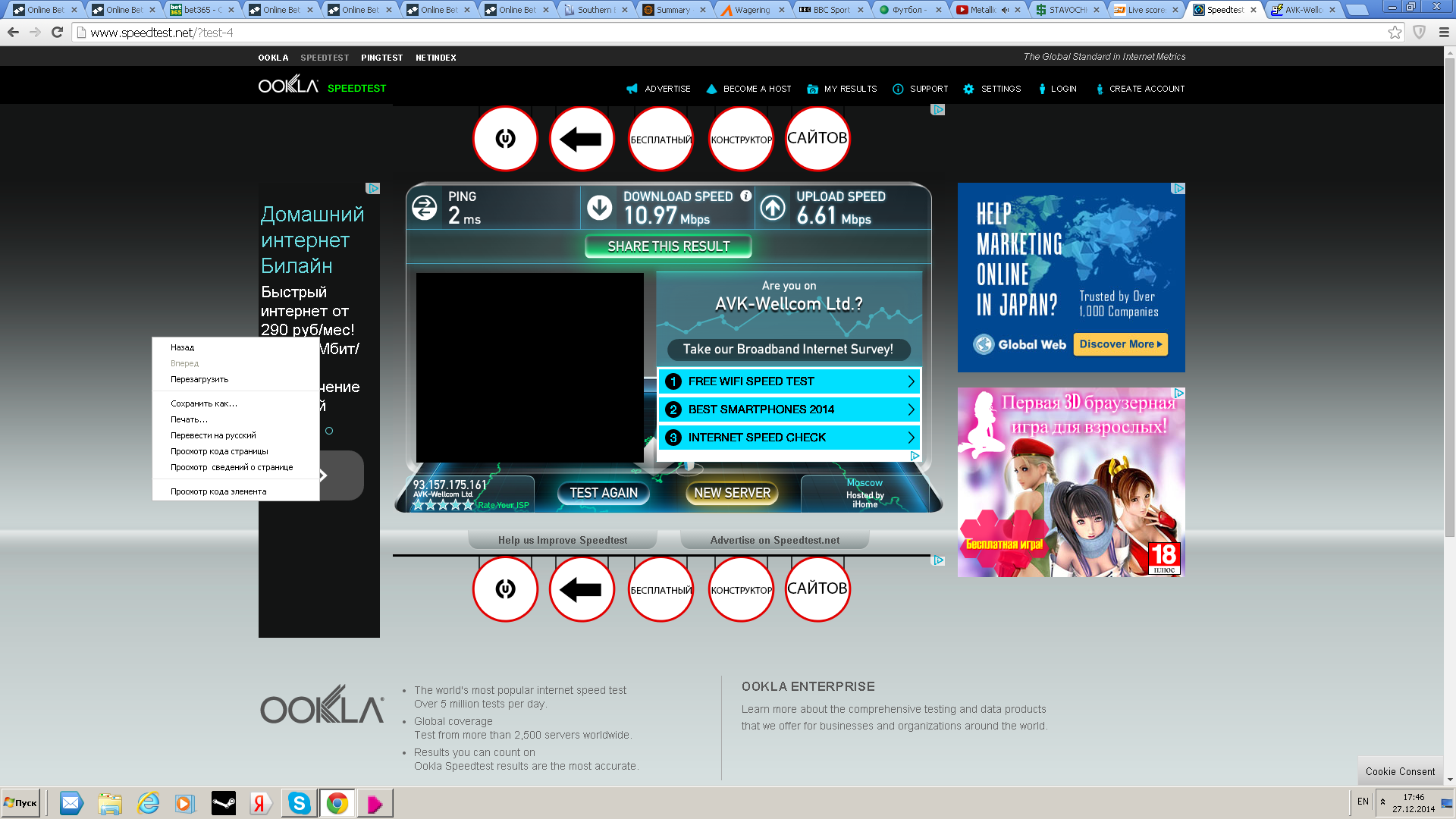Open Internet Explorer from the taskbar

[x=148, y=803]
